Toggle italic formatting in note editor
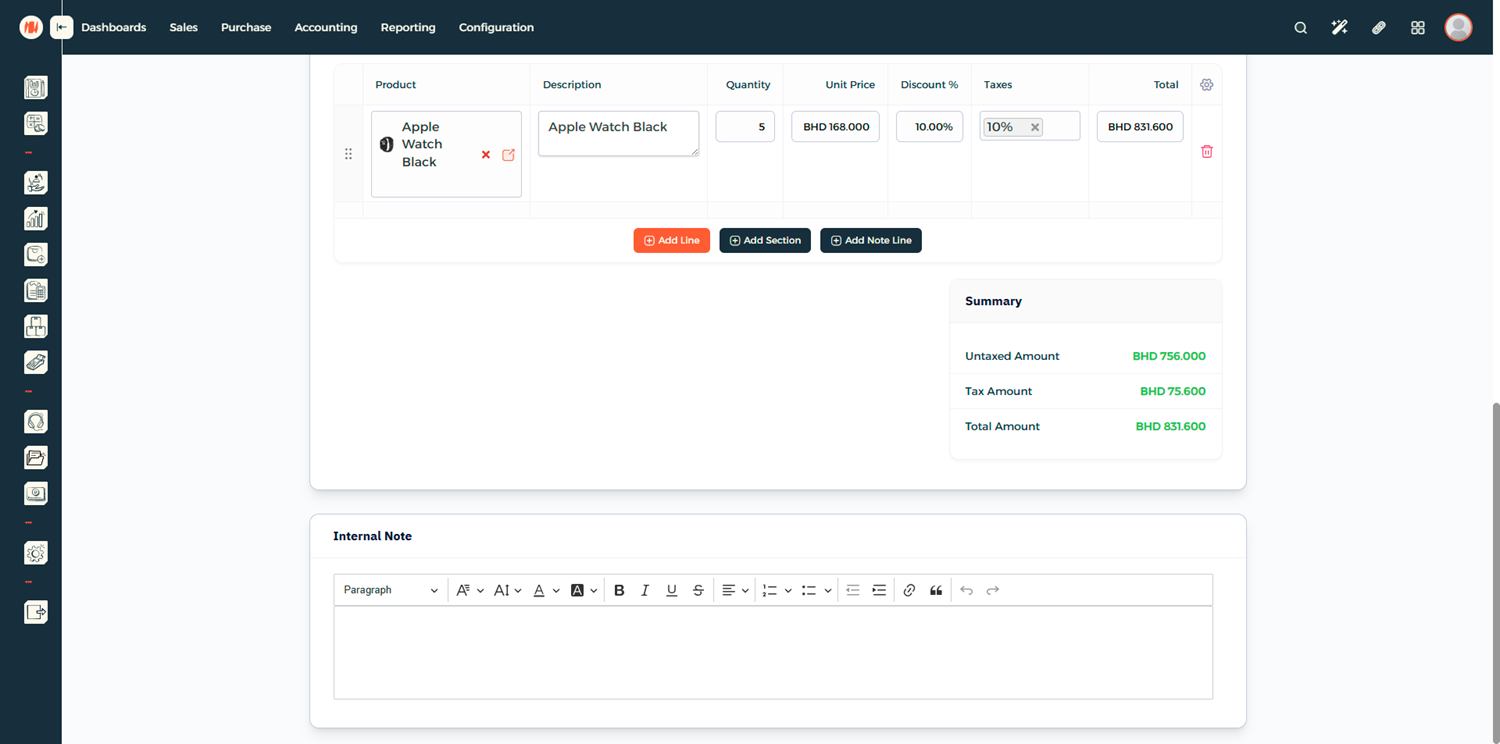Image resolution: width=1500 pixels, height=744 pixels. pos(645,590)
